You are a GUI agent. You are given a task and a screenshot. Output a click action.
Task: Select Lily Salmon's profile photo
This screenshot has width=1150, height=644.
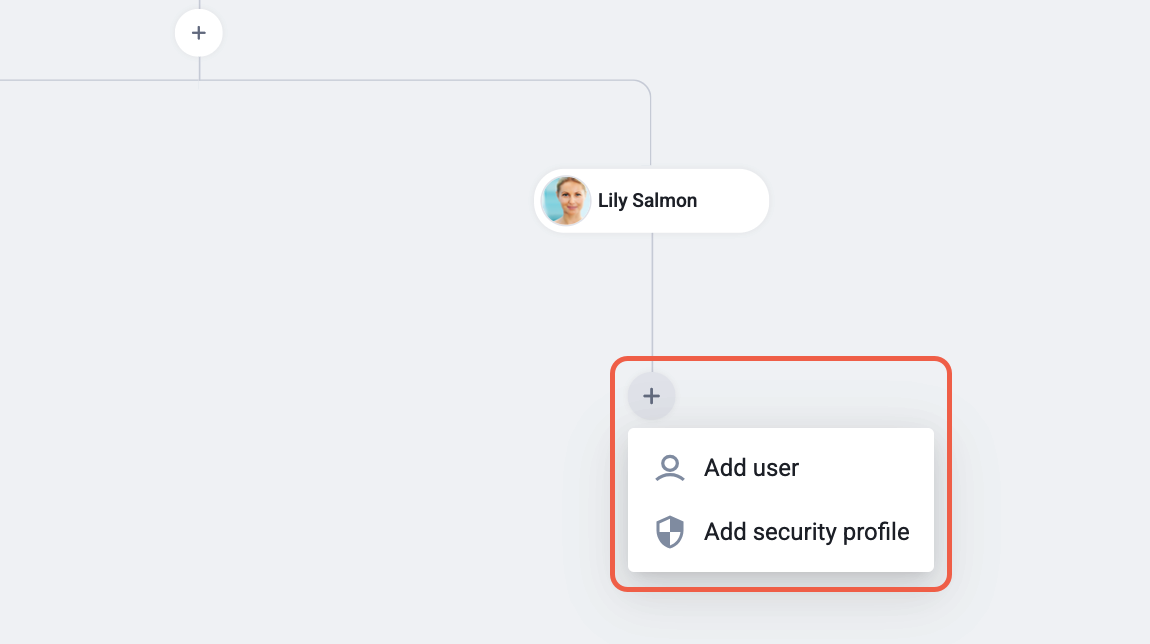point(565,200)
